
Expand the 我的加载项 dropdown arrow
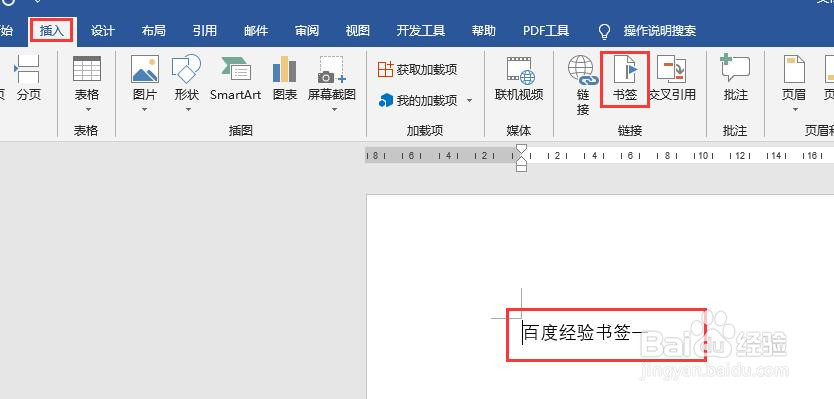pyautogui.click(x=470, y=100)
